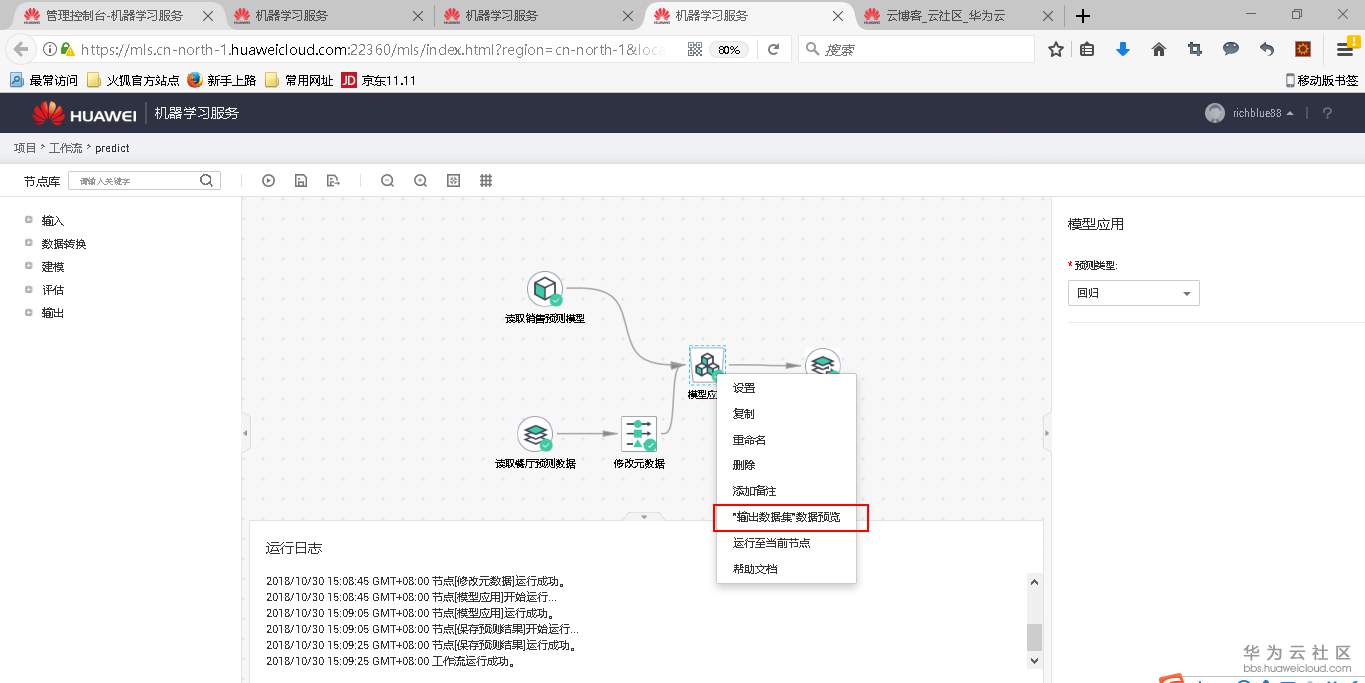Open the bookmarks library list icon
1365x683 pixels.
[1087, 49]
